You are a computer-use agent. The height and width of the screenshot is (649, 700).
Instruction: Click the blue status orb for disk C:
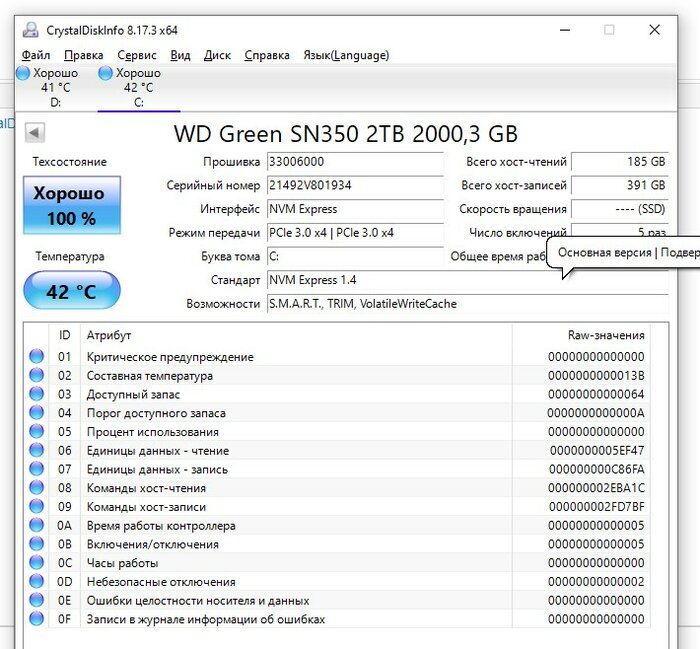point(105,73)
